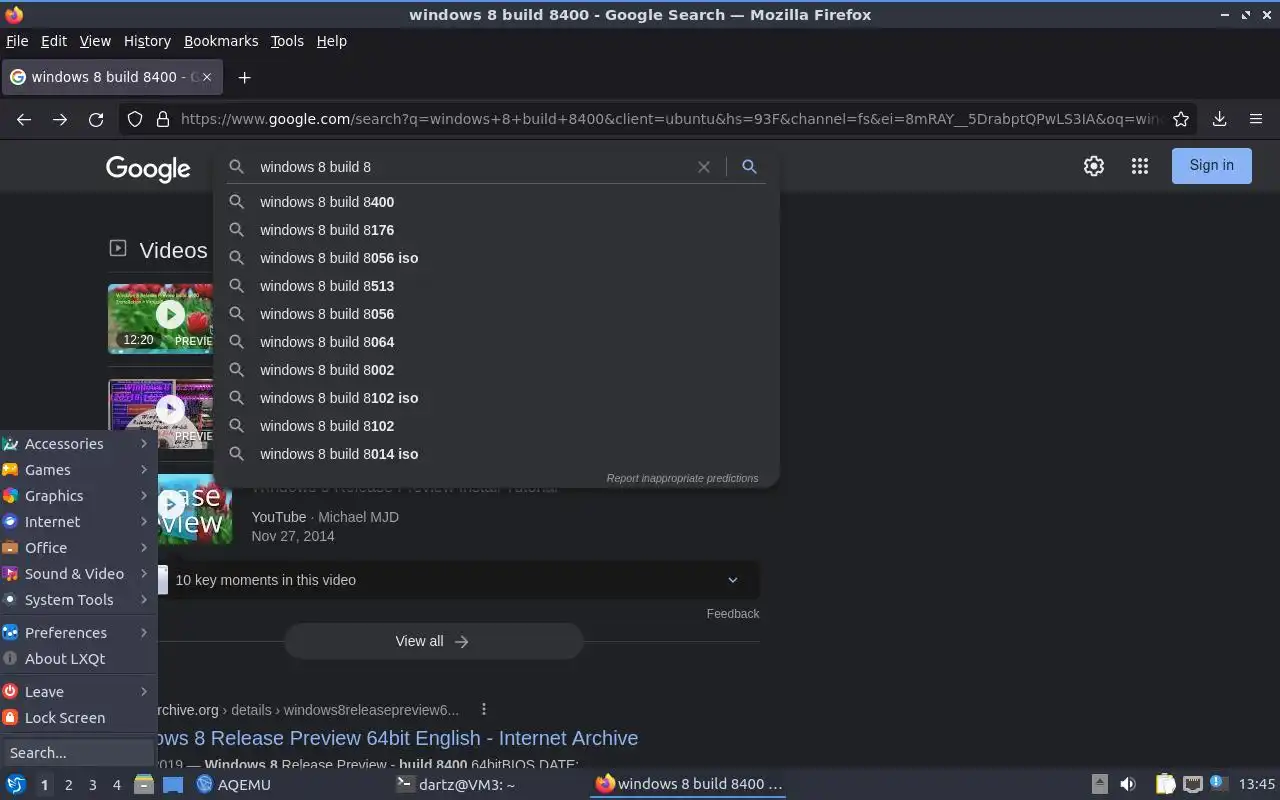Open the Windows 8 Release Preview archive link
The height and width of the screenshot is (800, 1280).
pos(398,738)
